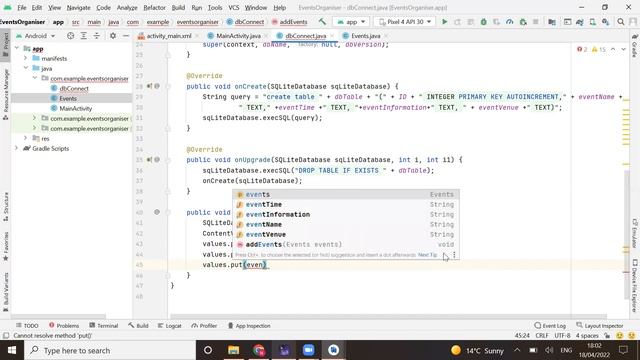Open the Layout Inspector
This screenshot has width=640, height=360.
tap(600, 325)
